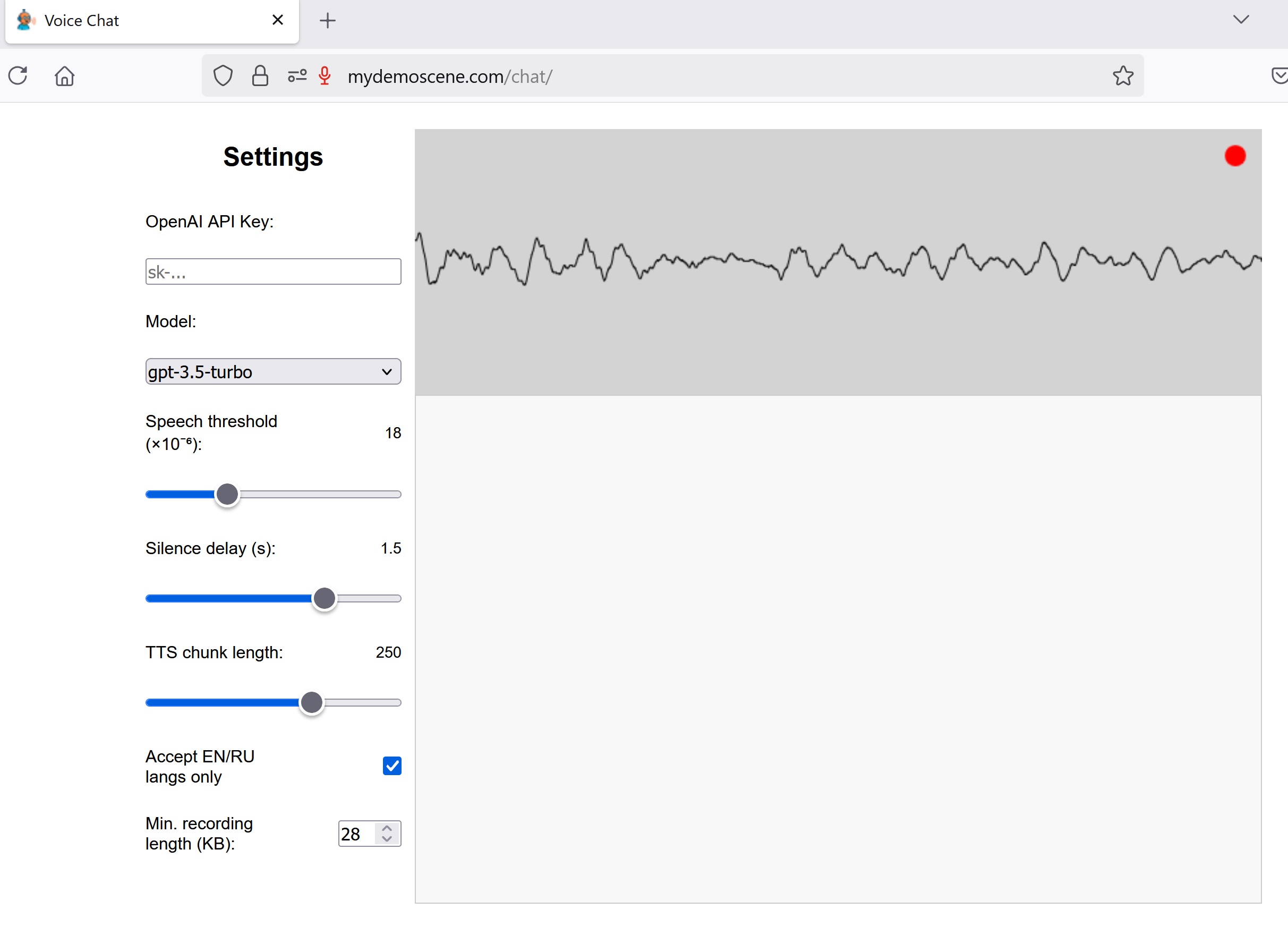
Task: Reload the current page
Action: tap(18, 75)
